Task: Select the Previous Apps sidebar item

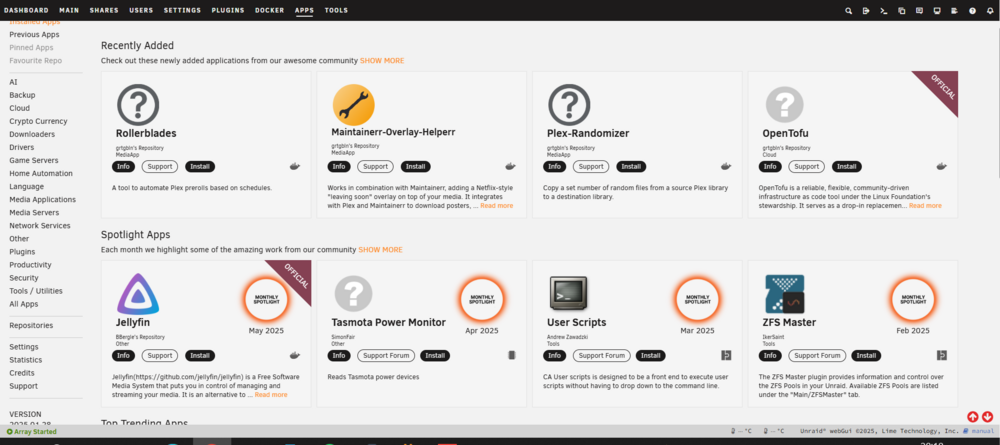Action: point(34,34)
